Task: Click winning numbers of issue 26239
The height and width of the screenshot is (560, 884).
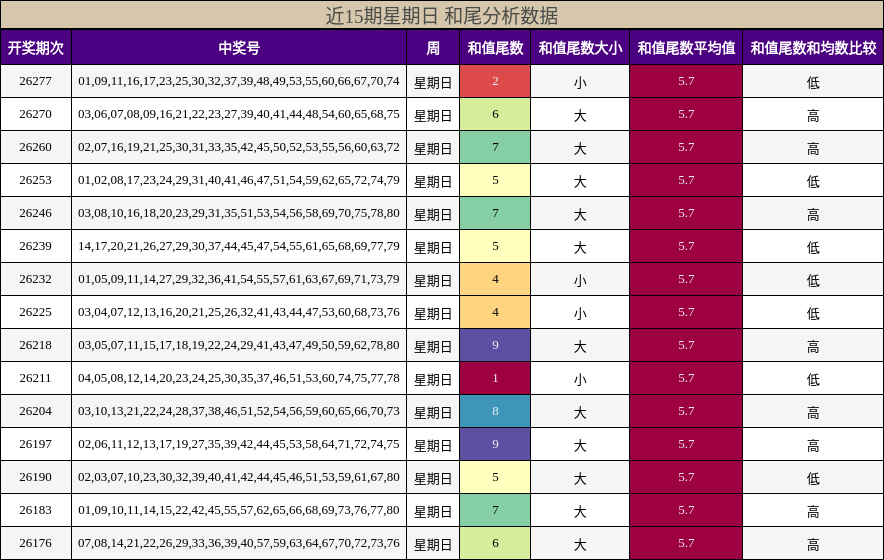Action: (x=239, y=246)
